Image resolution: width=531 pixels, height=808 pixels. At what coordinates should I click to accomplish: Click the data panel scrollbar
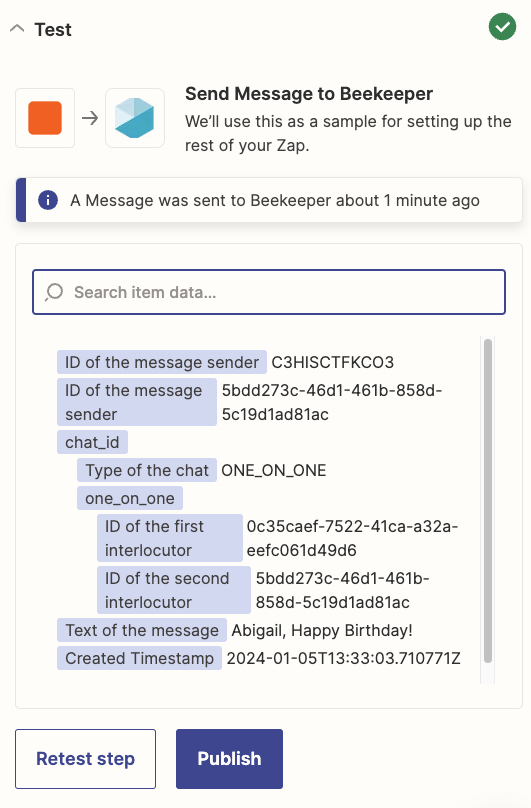pyautogui.click(x=488, y=500)
